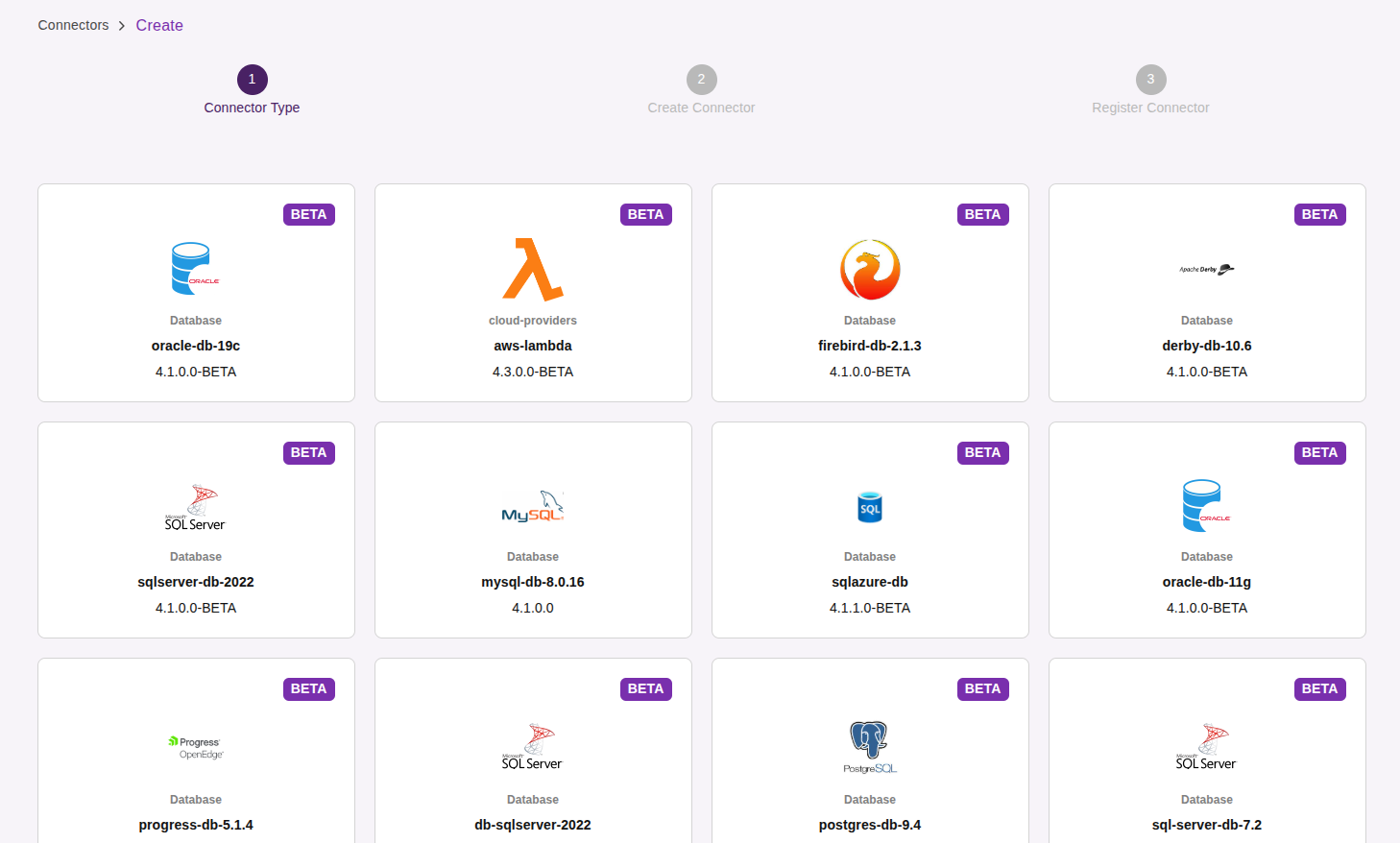The width and height of the screenshot is (1400, 843).
Task: Select the Oracle logo on oracle-db-19c card
Action: [x=195, y=268]
